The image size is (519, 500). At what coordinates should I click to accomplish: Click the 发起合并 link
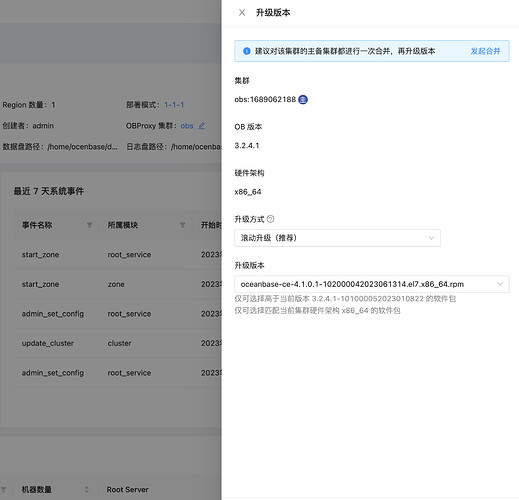click(485, 51)
